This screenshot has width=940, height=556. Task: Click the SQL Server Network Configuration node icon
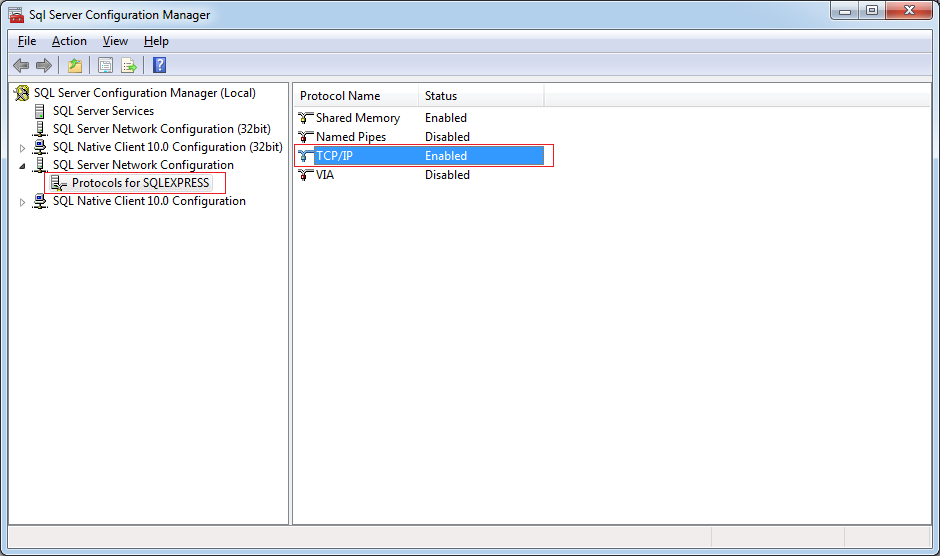point(40,165)
